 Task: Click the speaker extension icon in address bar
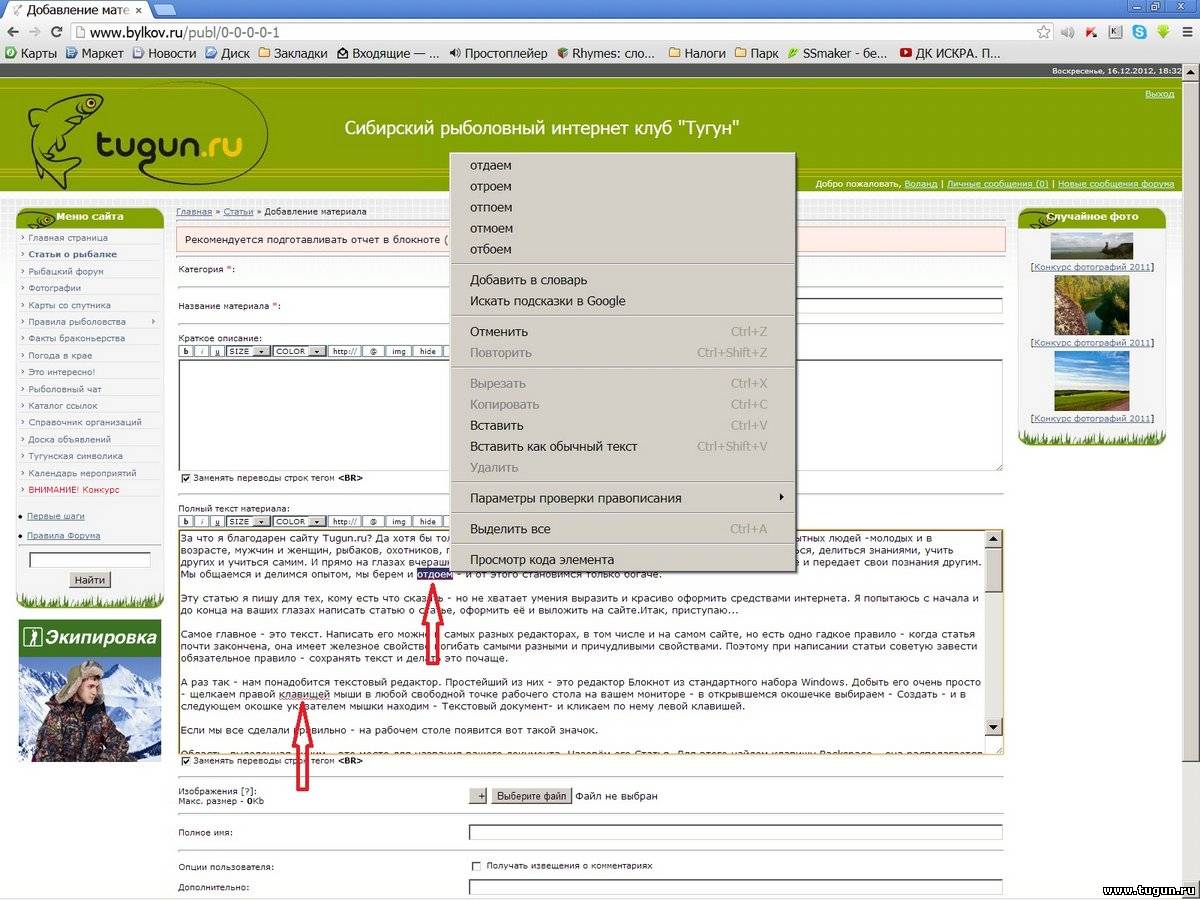pyautogui.click(x=1068, y=32)
